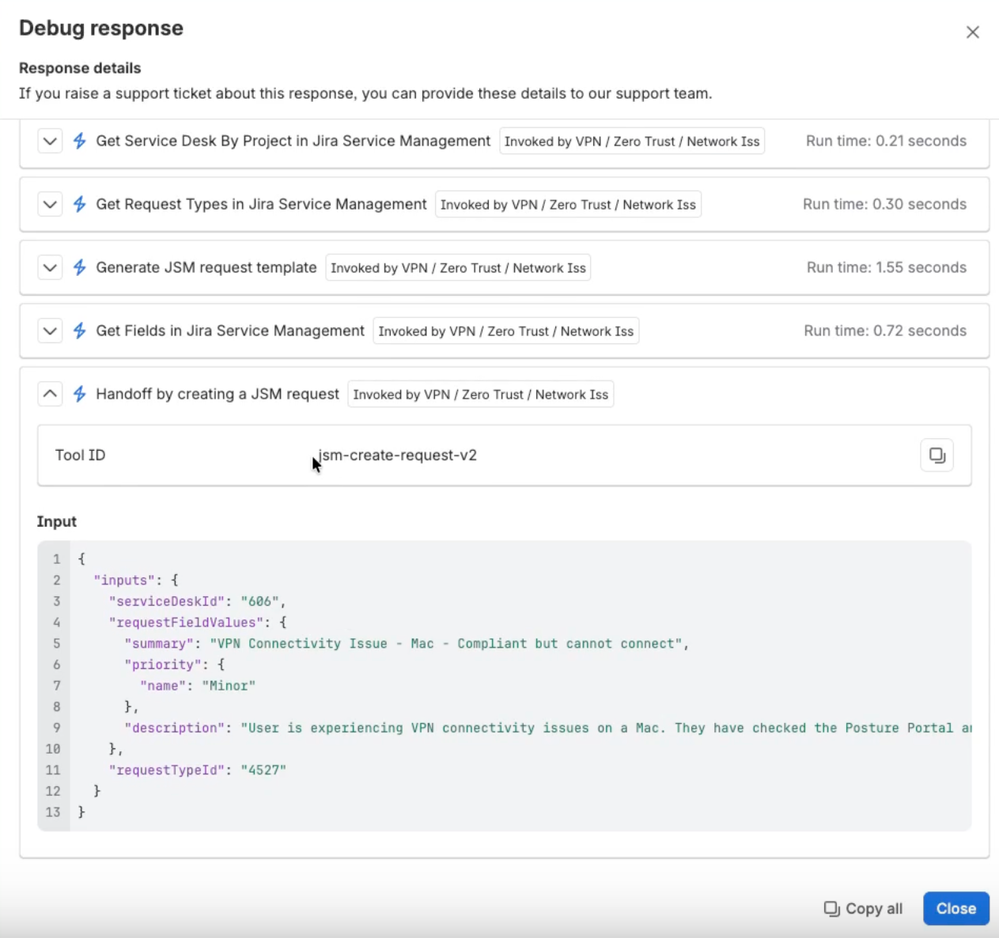Click the Generate JSM request template title
This screenshot has height=938, width=999.
pyautogui.click(x=206, y=267)
